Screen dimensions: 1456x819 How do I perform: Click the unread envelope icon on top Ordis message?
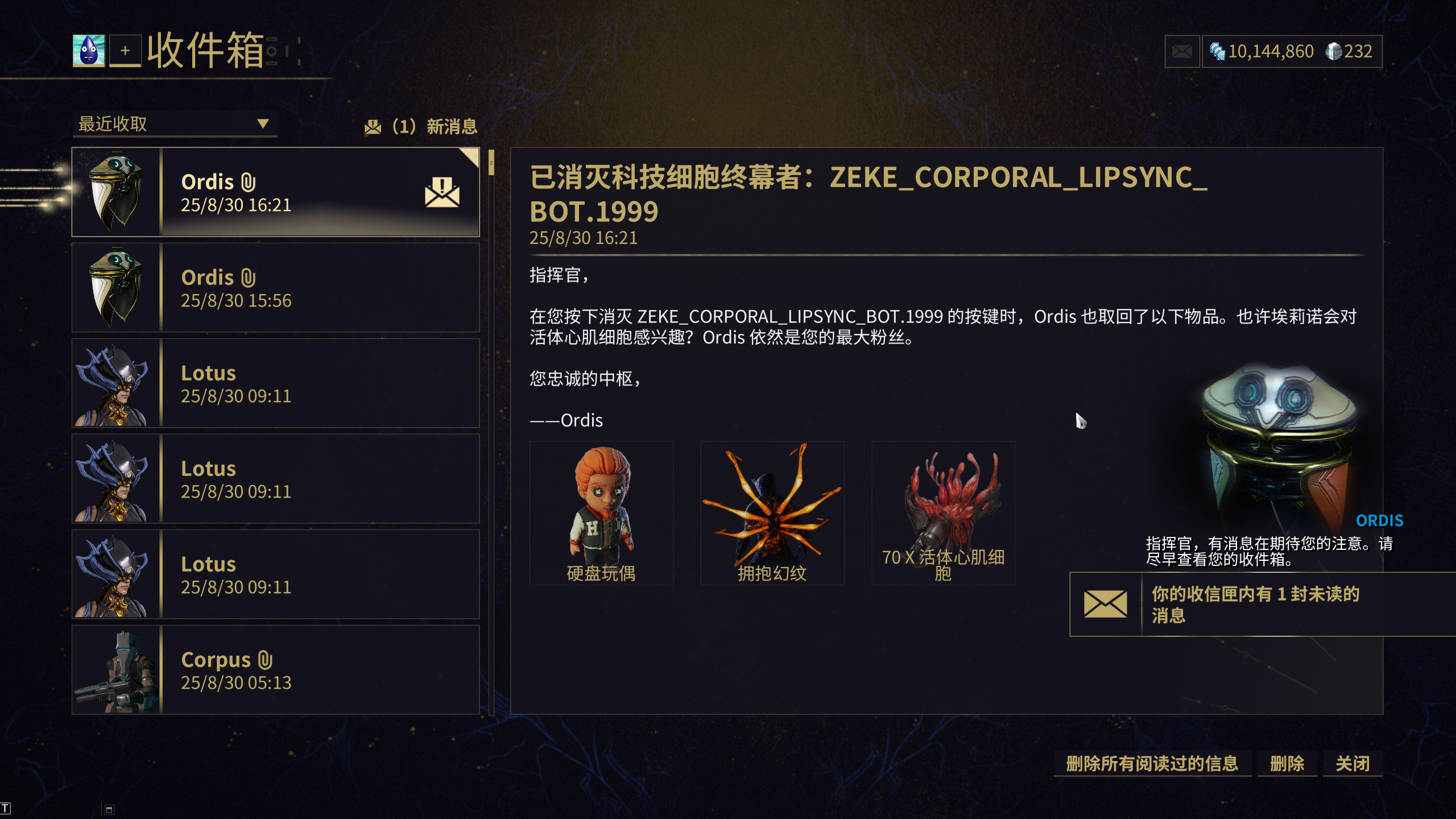442,192
